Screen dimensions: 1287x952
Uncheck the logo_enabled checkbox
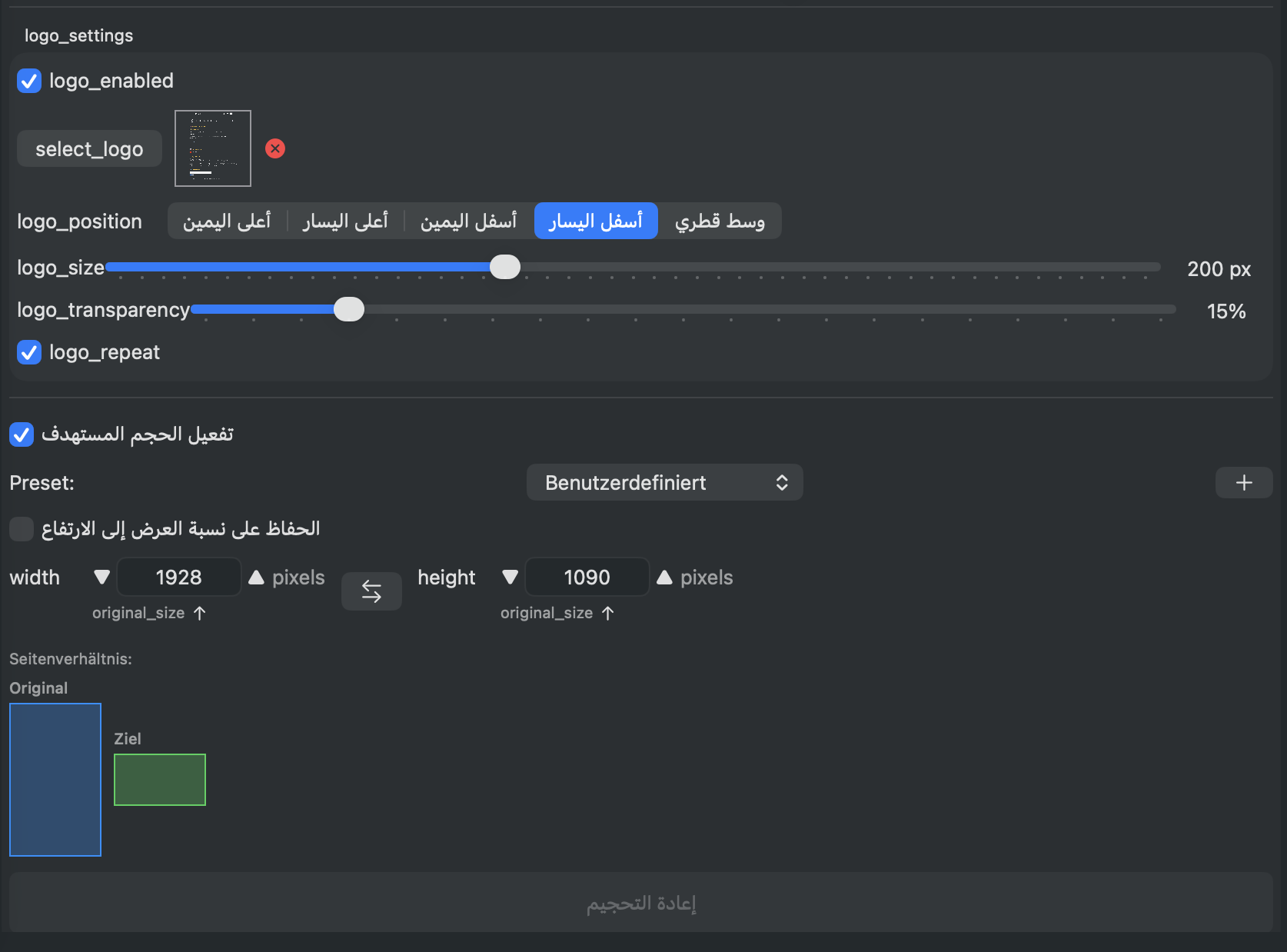point(29,81)
